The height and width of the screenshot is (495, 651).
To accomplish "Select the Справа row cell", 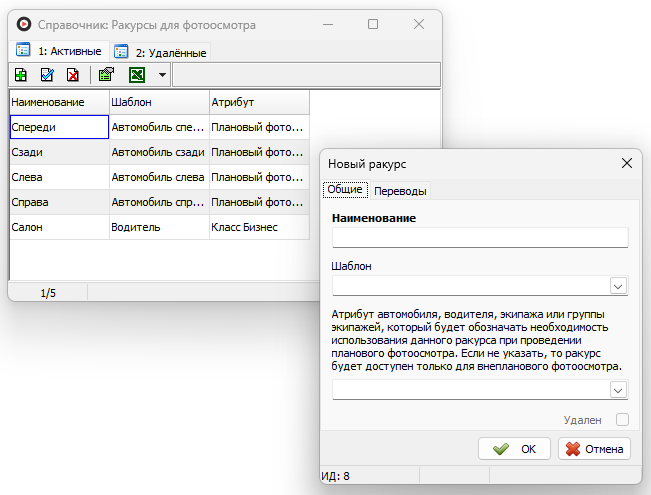I will 59,202.
